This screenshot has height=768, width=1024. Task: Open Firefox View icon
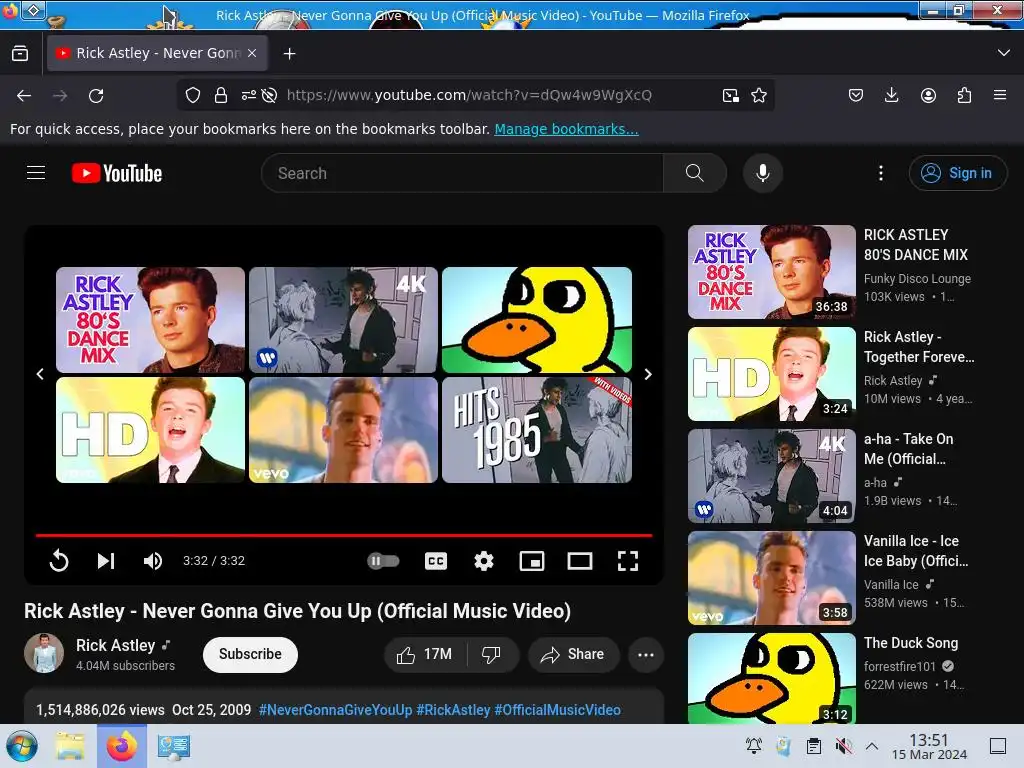(x=20, y=54)
